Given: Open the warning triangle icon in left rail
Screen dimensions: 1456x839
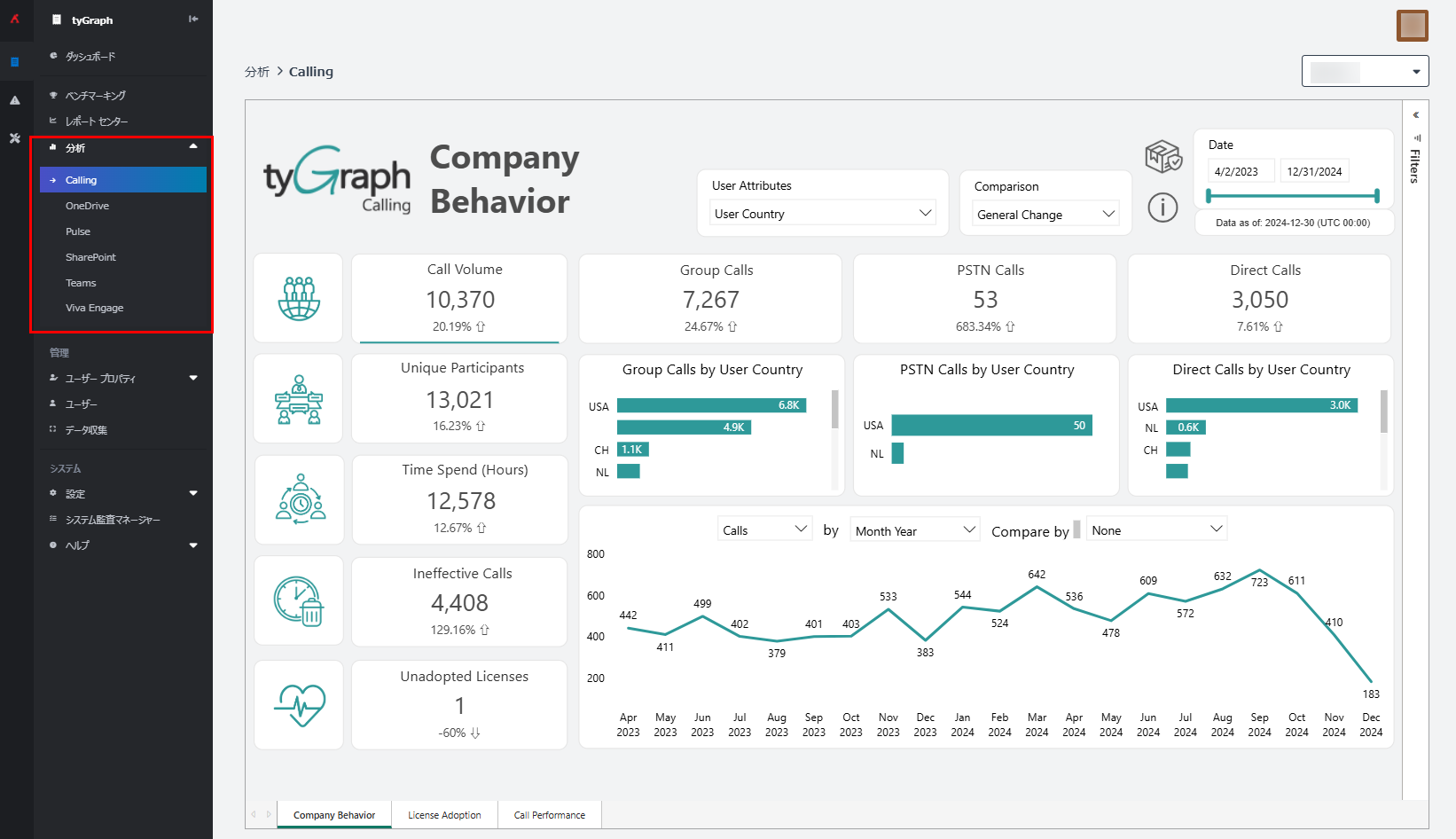Looking at the screenshot, I should tap(15, 100).
